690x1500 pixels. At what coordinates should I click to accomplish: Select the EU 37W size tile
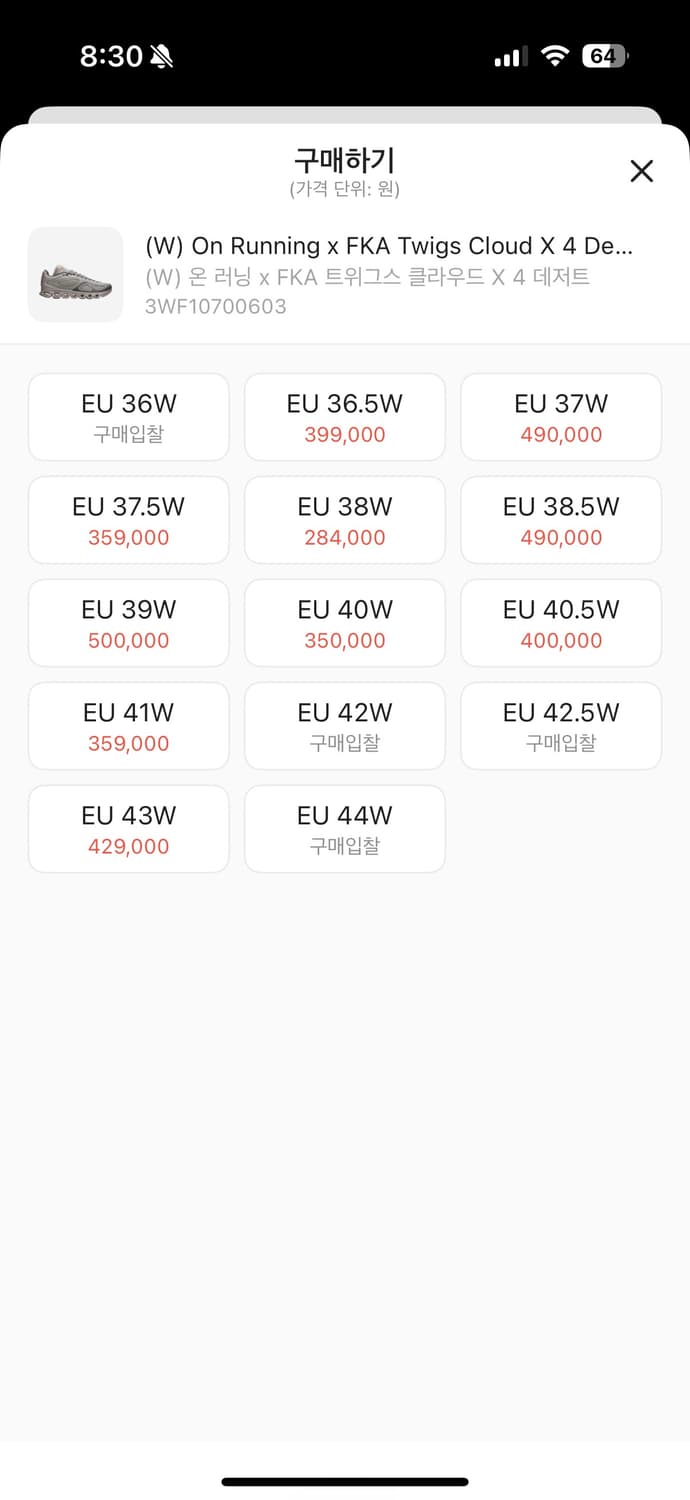coord(561,417)
